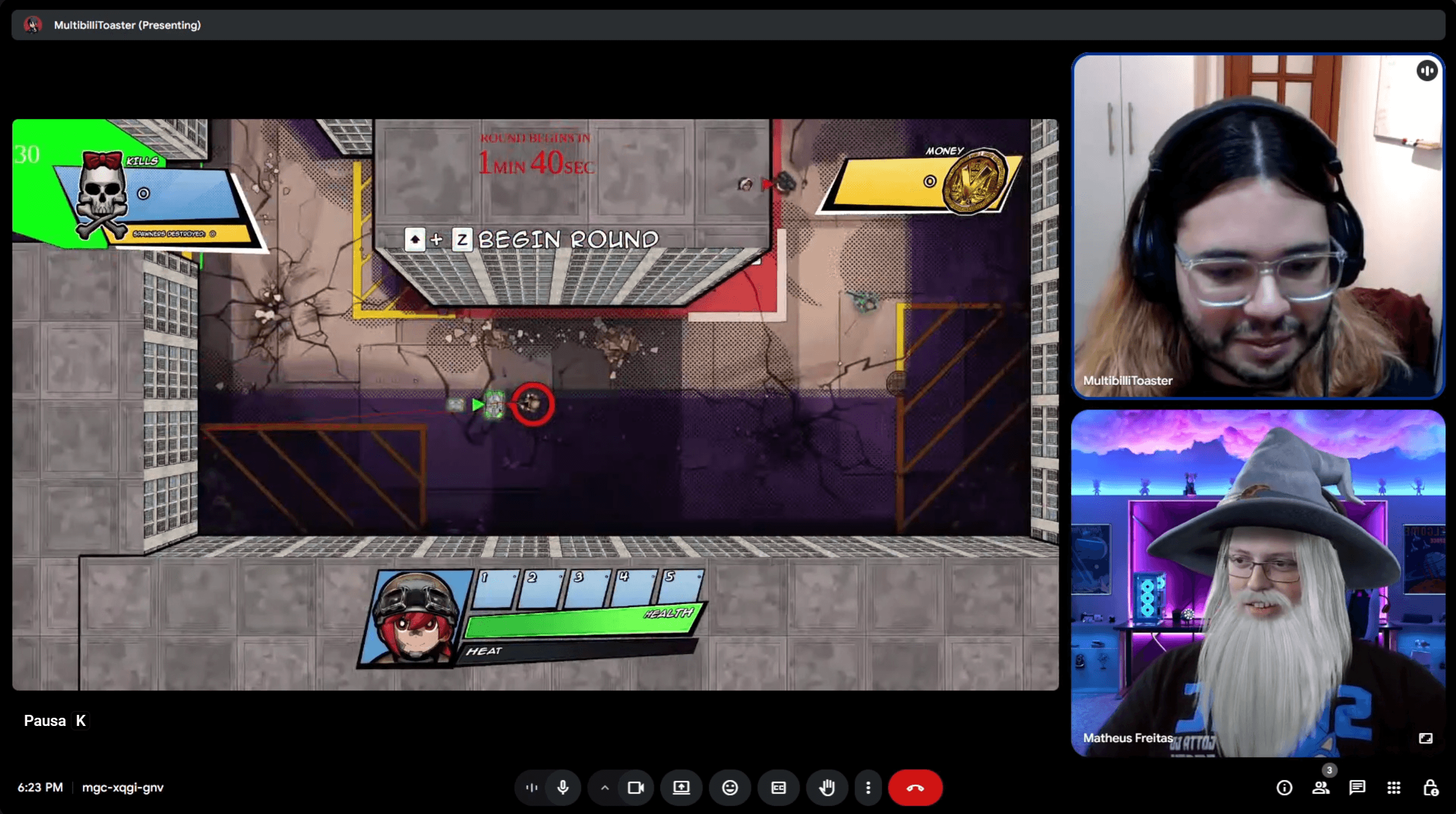Toggle the camera on or off
The width and height of the screenshot is (1456, 814).
[x=635, y=788]
